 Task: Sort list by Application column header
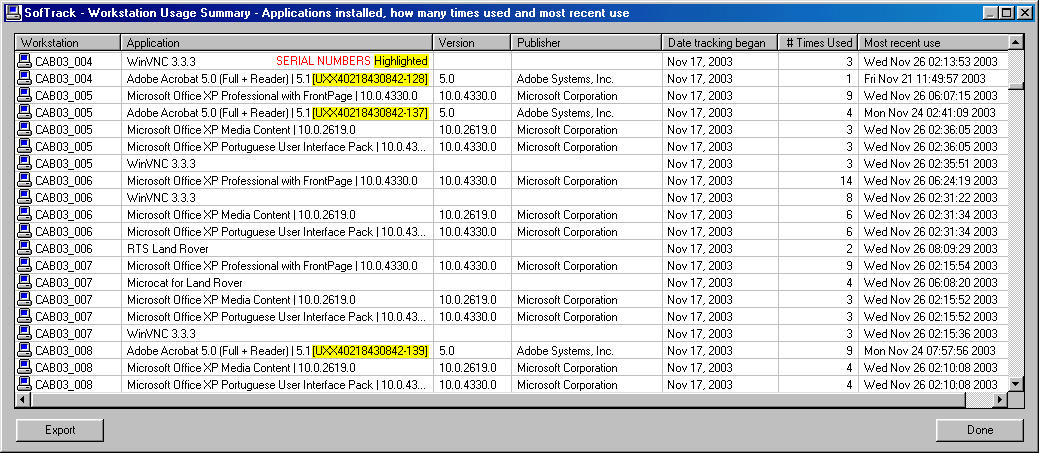(276, 43)
